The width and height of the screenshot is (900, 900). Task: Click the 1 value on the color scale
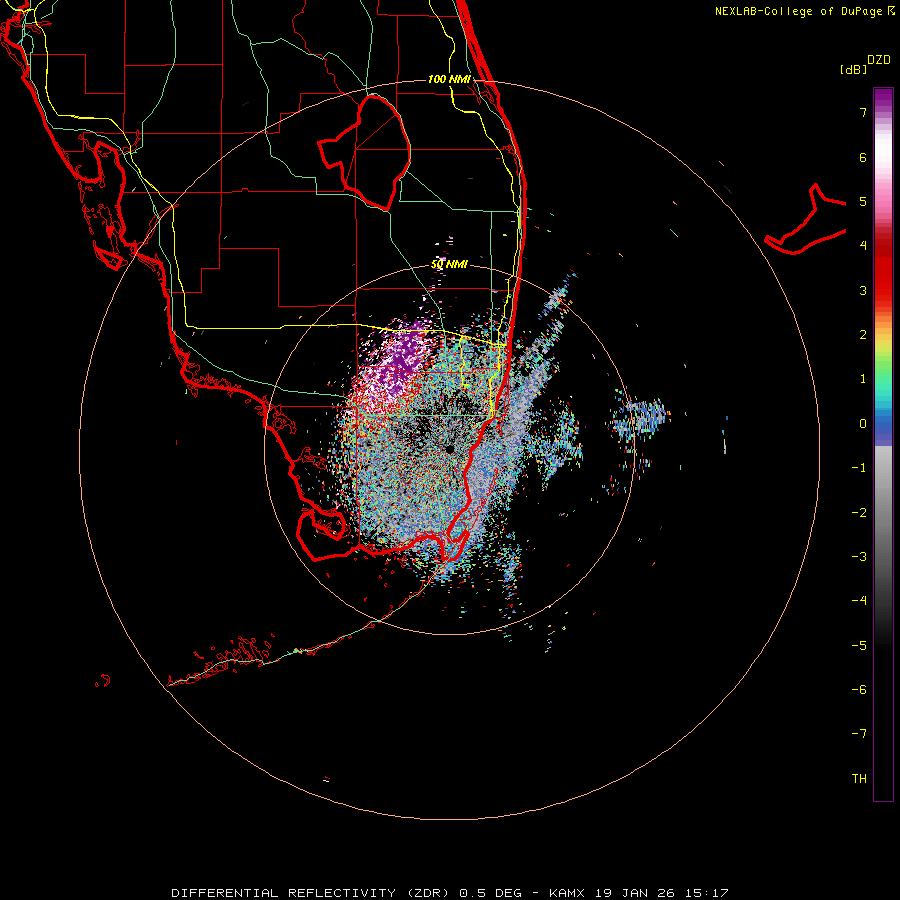pos(863,379)
